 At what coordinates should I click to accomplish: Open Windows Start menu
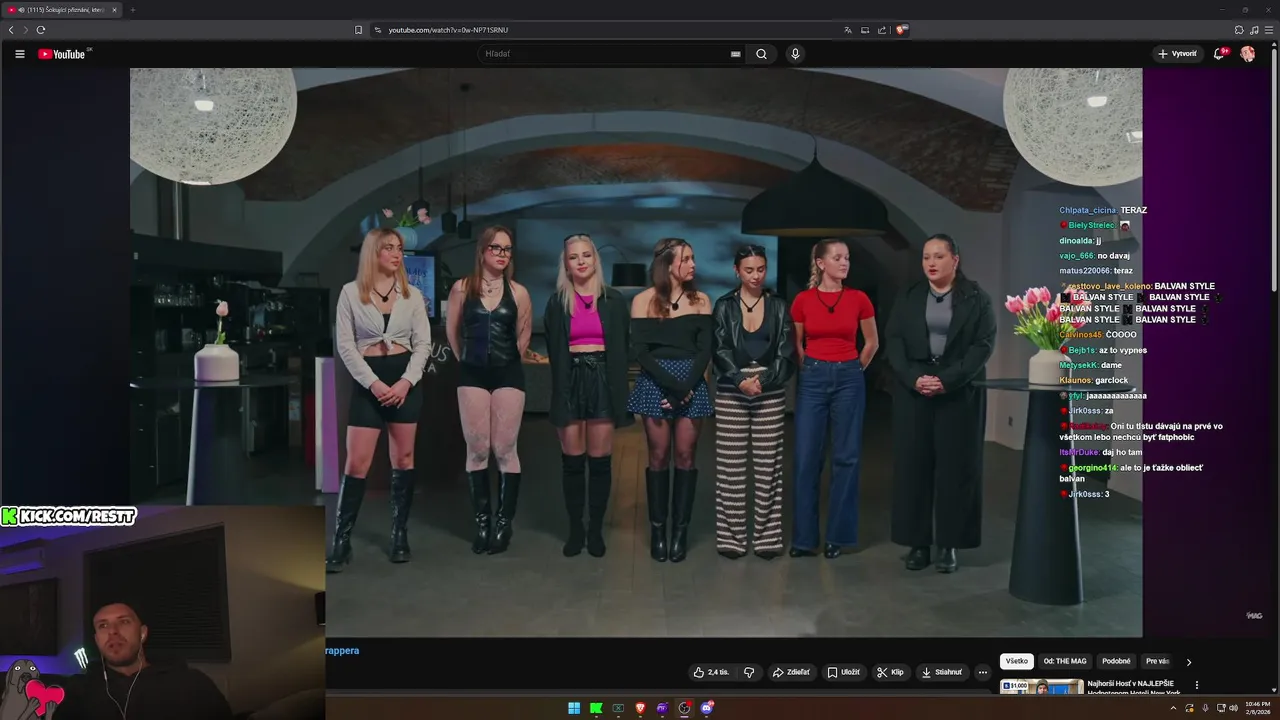point(574,708)
